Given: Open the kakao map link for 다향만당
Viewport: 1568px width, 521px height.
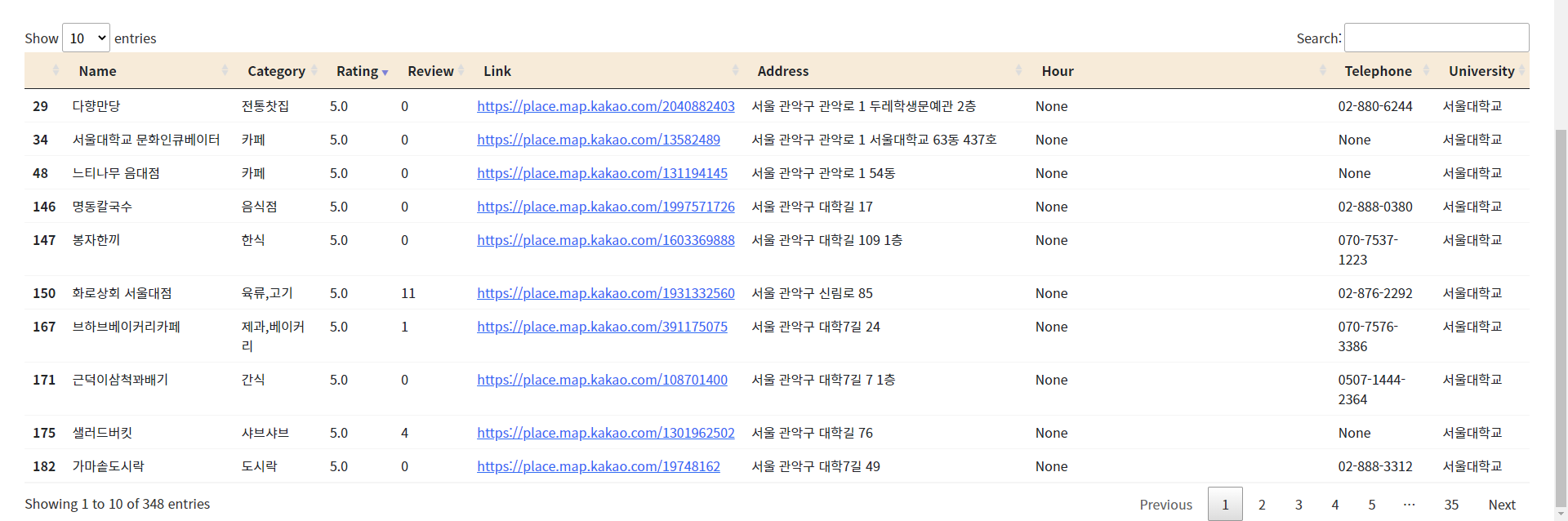Looking at the screenshot, I should 606,106.
